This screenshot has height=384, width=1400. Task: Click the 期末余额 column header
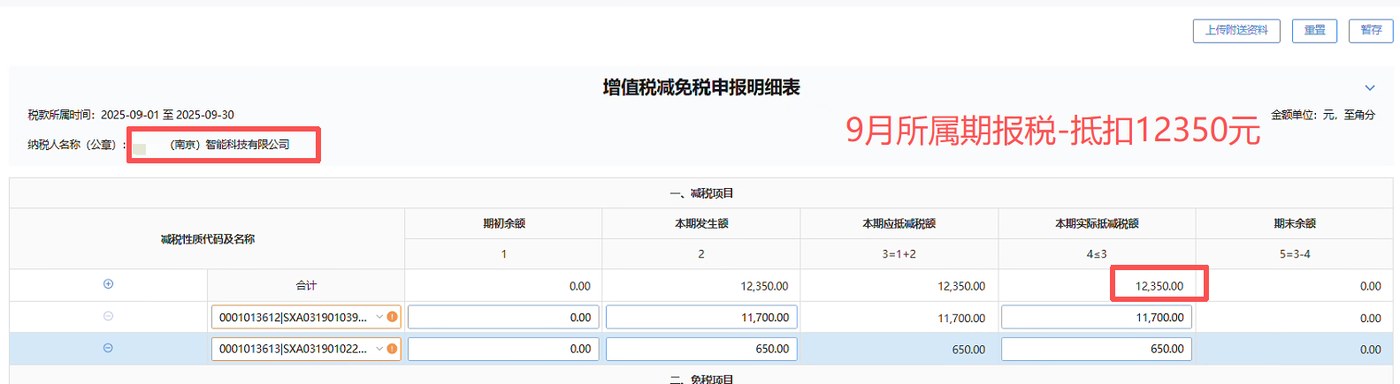pos(1294,223)
